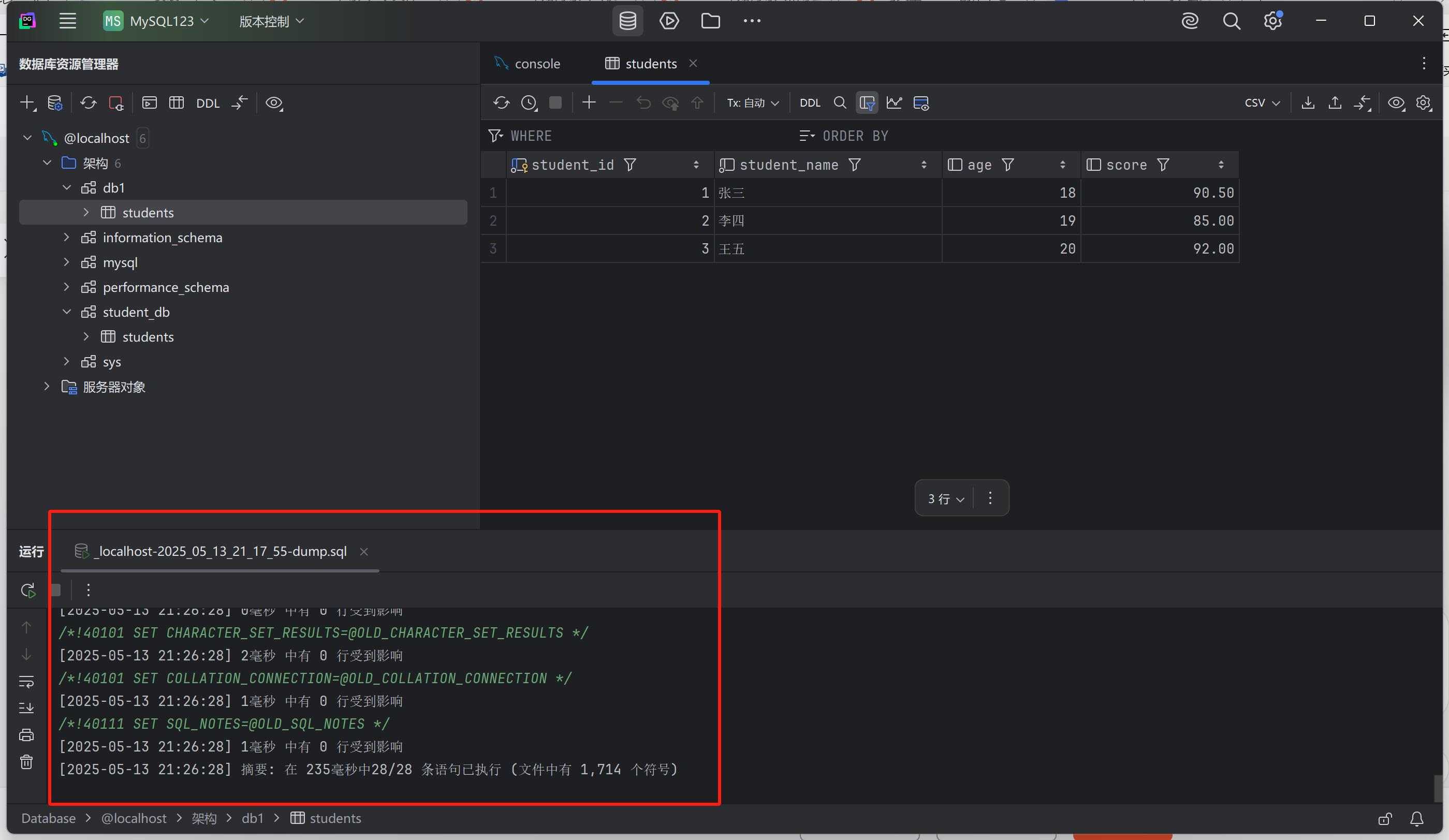Jump to source arrow in explorer toolbar

[x=240, y=103]
